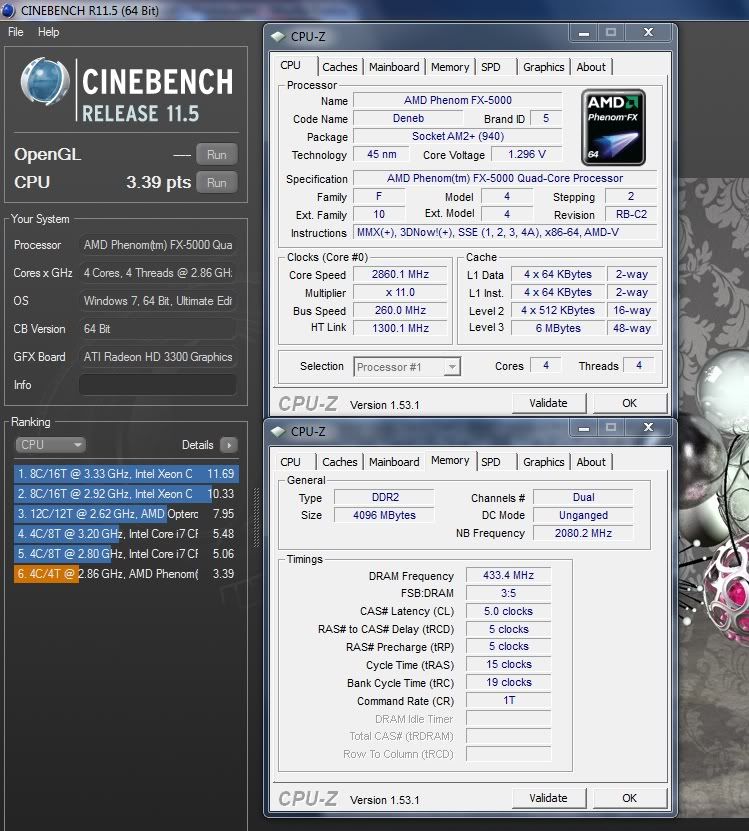
Task: Click the Command Rate value 1T
Action: click(x=508, y=701)
